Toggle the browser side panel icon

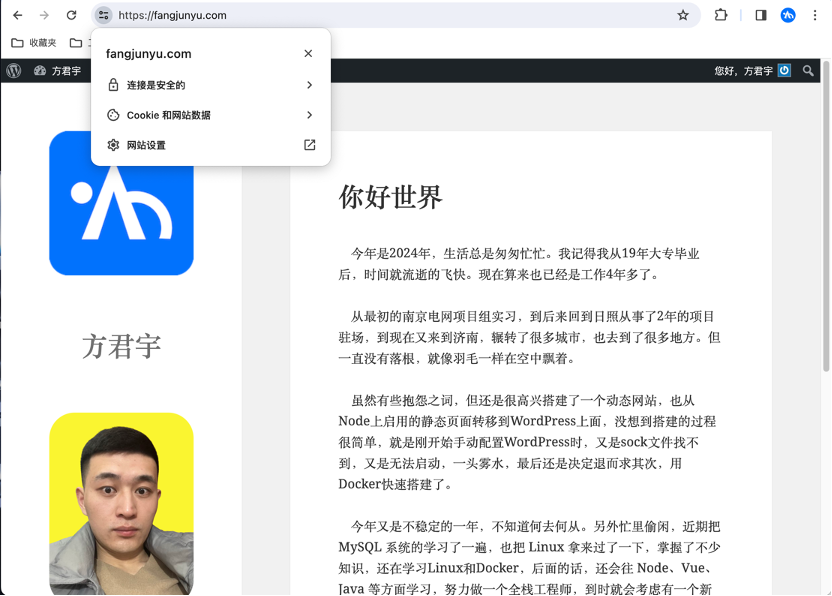[x=761, y=15]
